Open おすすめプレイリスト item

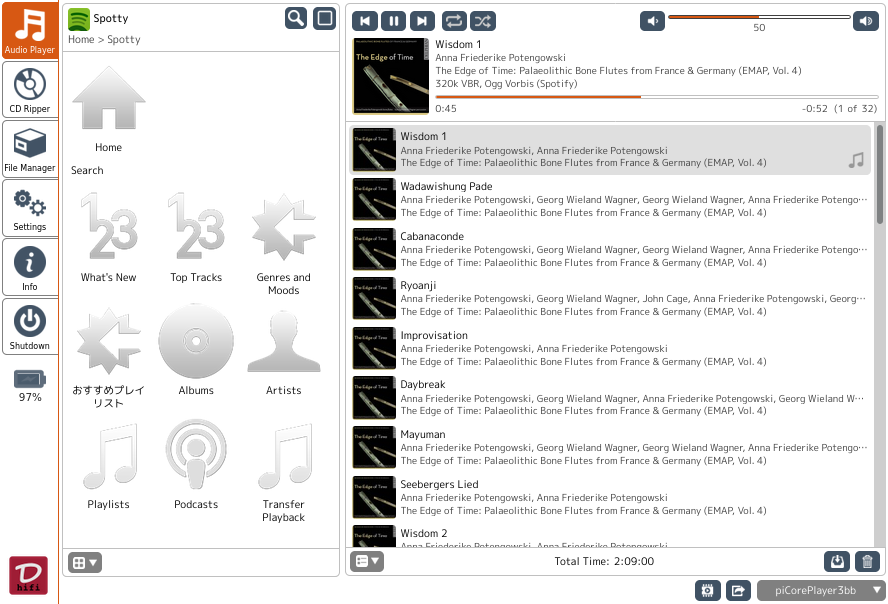[108, 357]
